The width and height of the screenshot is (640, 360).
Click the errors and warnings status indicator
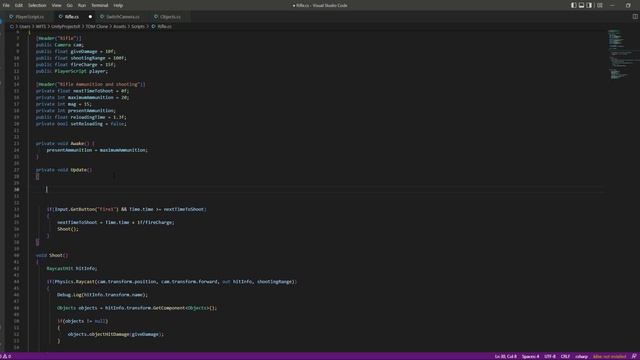6,356
